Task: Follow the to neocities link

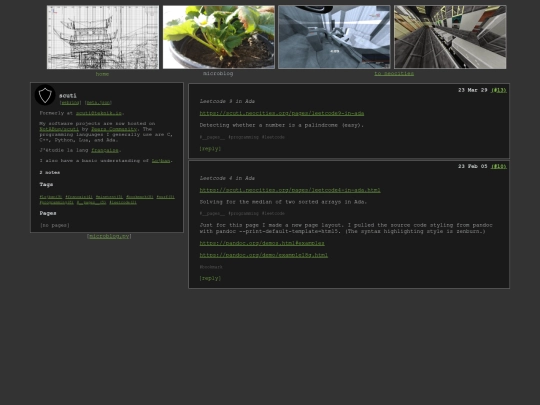Action: pyautogui.click(x=394, y=73)
